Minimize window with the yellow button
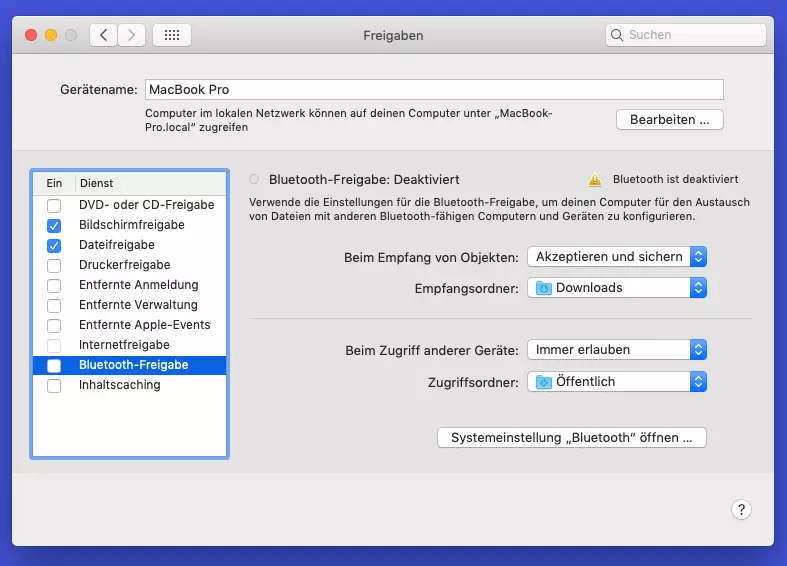This screenshot has height=566, width=787. (51, 35)
